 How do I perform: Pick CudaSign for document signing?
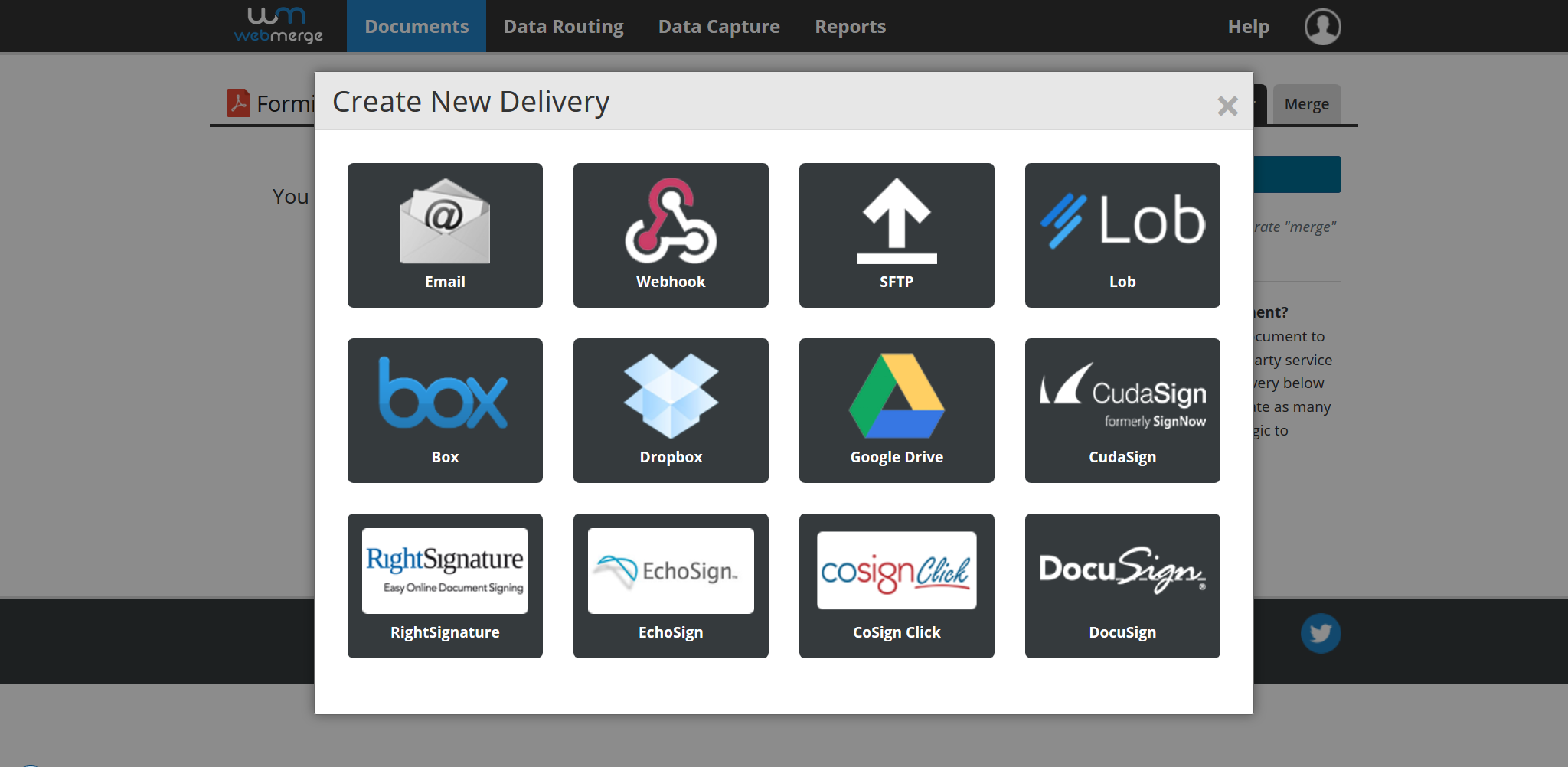click(x=1122, y=410)
